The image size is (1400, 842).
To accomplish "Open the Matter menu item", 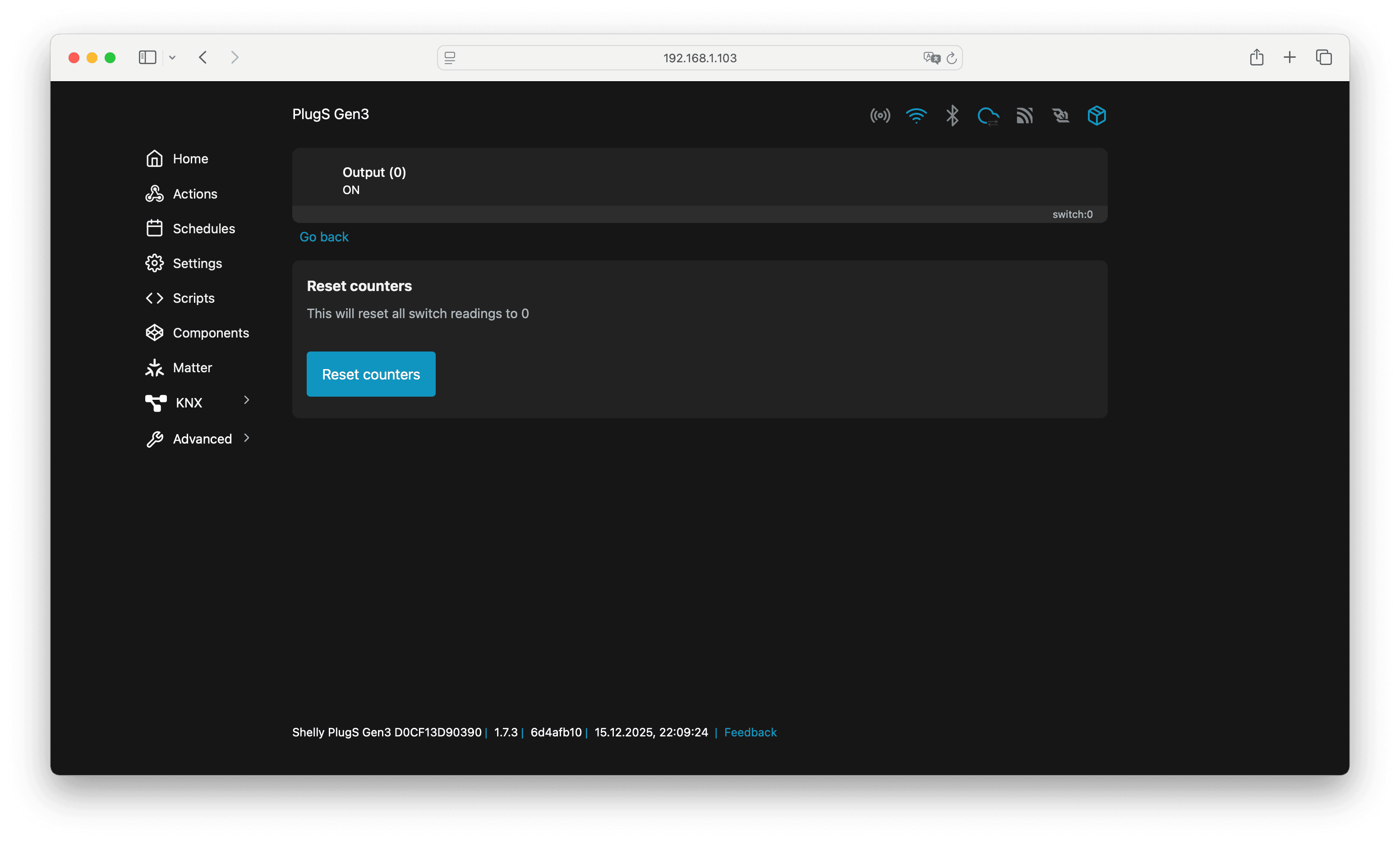I will click(192, 368).
